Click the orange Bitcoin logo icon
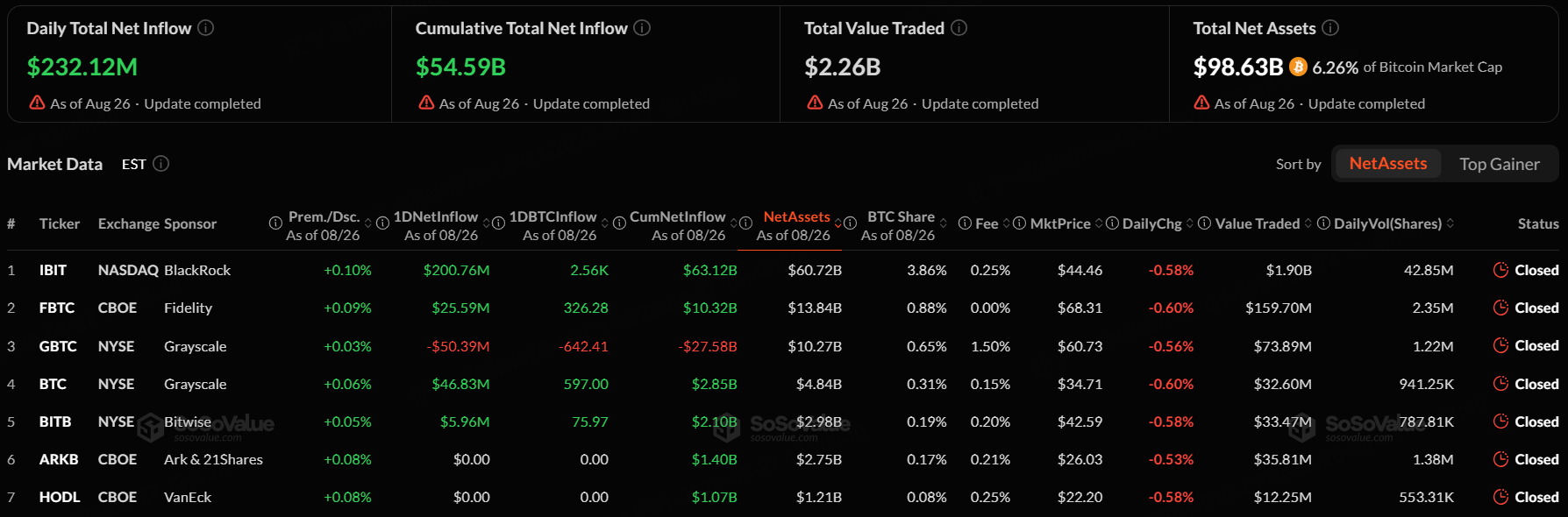Screen dimensions: 1568x517 point(1298,67)
